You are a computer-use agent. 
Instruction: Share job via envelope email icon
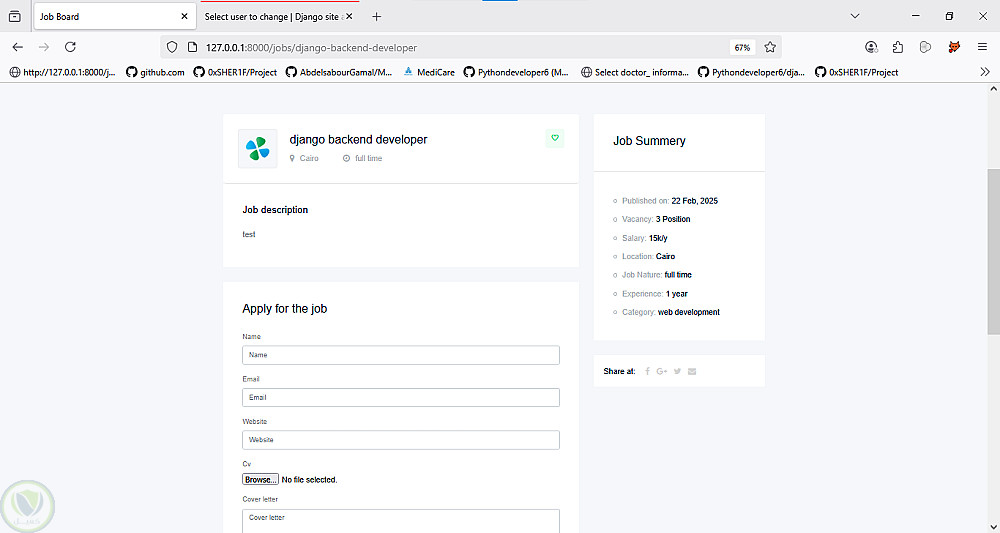(x=692, y=371)
